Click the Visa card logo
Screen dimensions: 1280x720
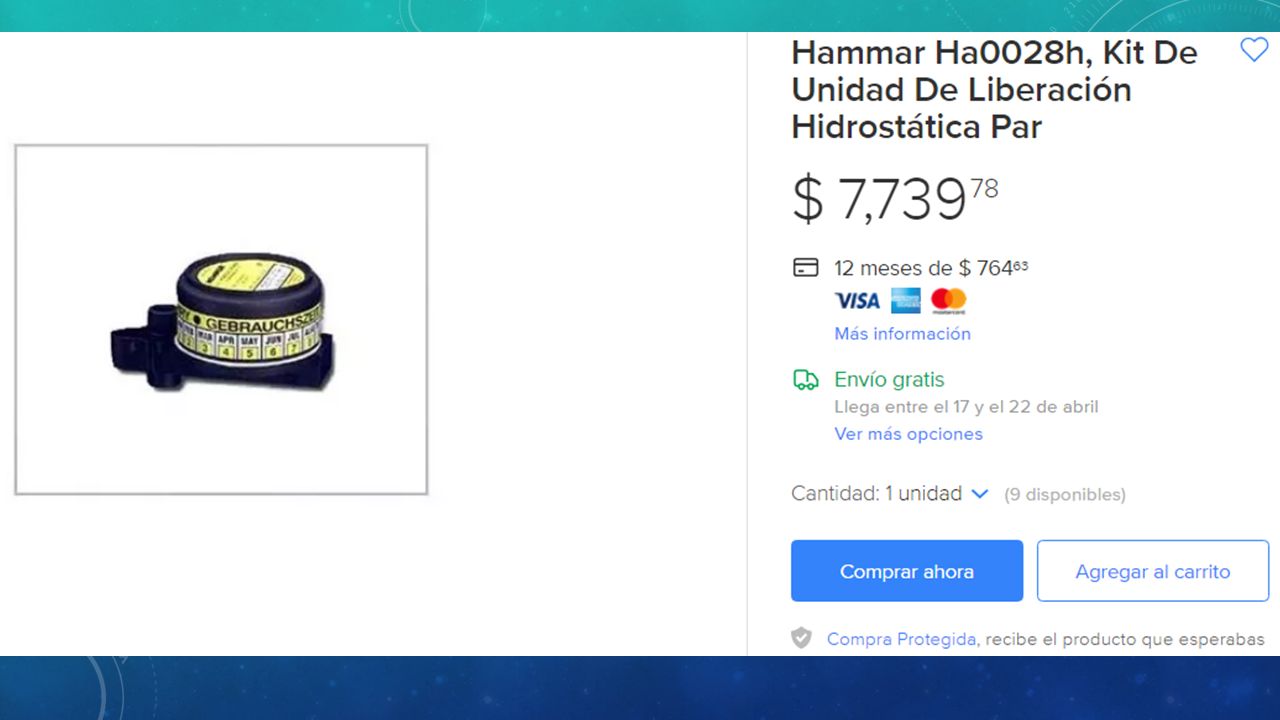(x=857, y=300)
